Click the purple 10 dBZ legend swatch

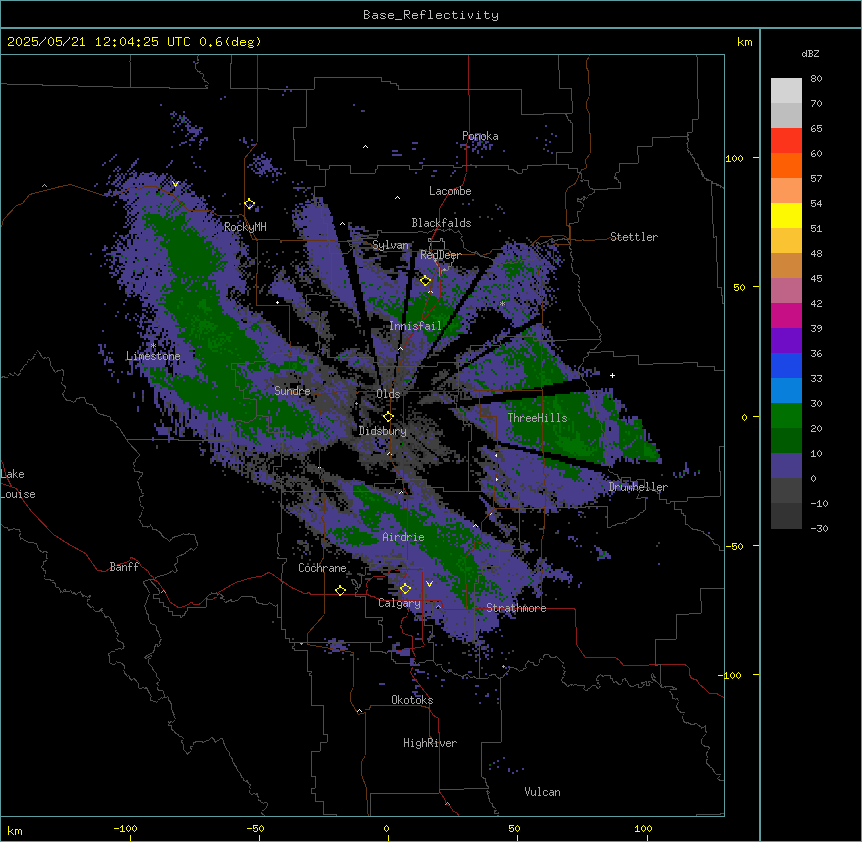786,466
